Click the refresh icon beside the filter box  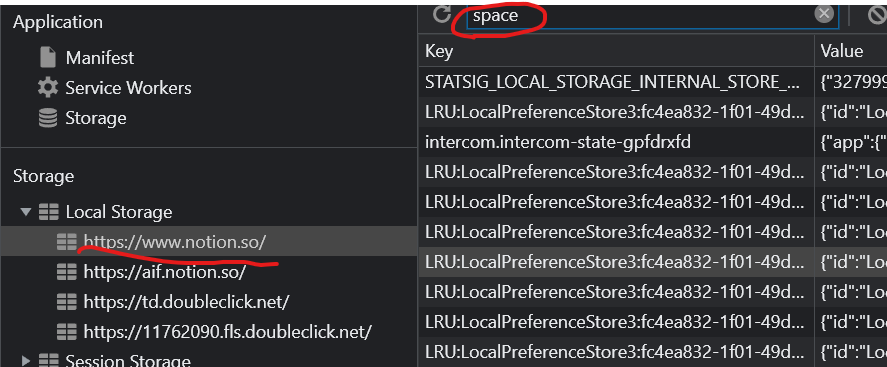(x=441, y=14)
